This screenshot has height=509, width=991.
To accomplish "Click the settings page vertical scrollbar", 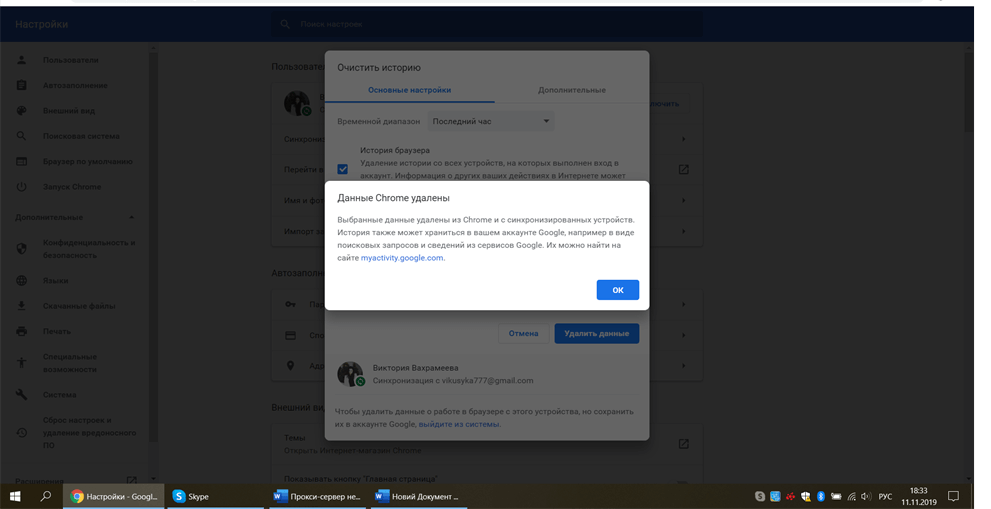I will [970, 92].
